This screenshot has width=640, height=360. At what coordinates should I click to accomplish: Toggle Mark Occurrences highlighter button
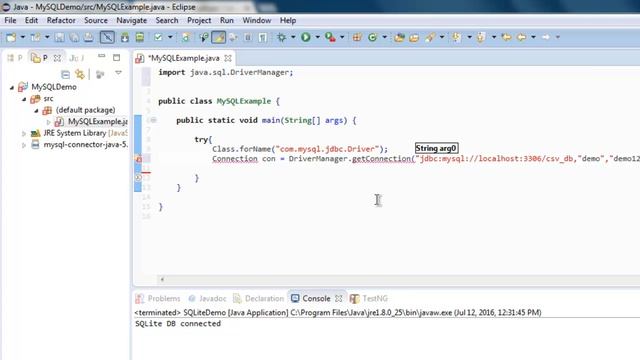218,38
